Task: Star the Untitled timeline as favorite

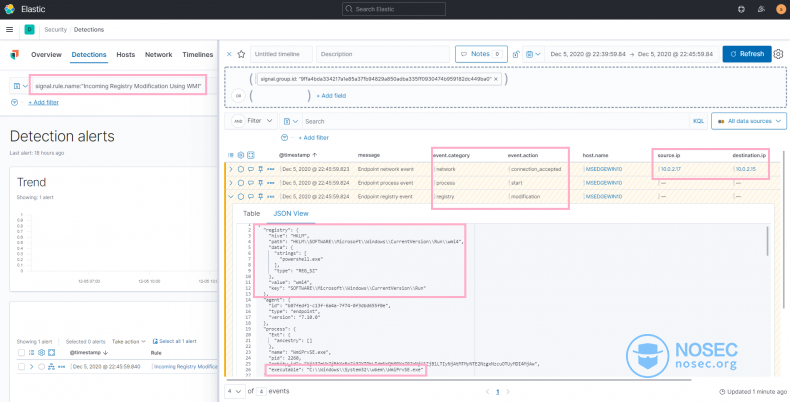Action: 241,54
